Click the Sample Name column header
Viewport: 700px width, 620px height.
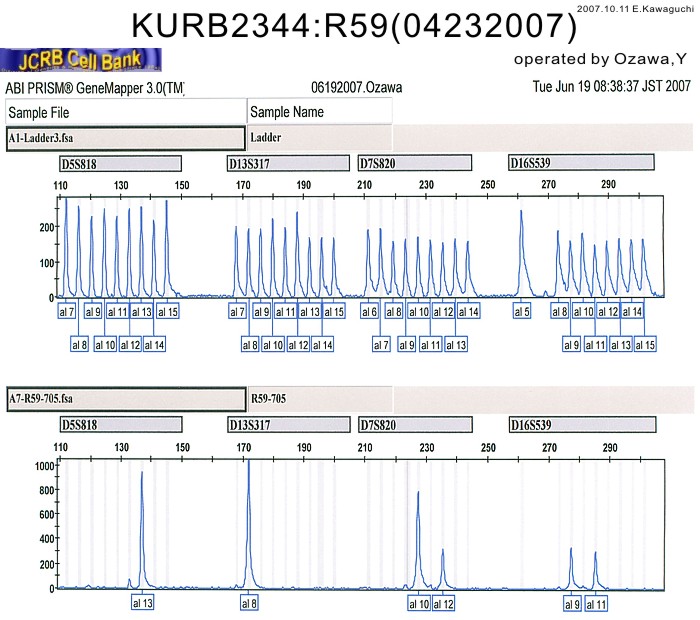318,110
